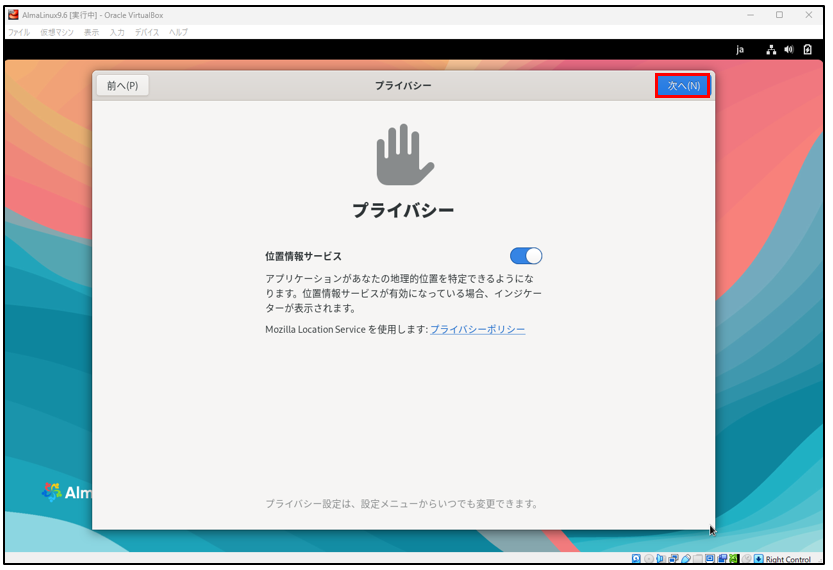Screen dimensions: 833x570
Task: Click the wired network icon in top bar
Action: click(x=771, y=49)
